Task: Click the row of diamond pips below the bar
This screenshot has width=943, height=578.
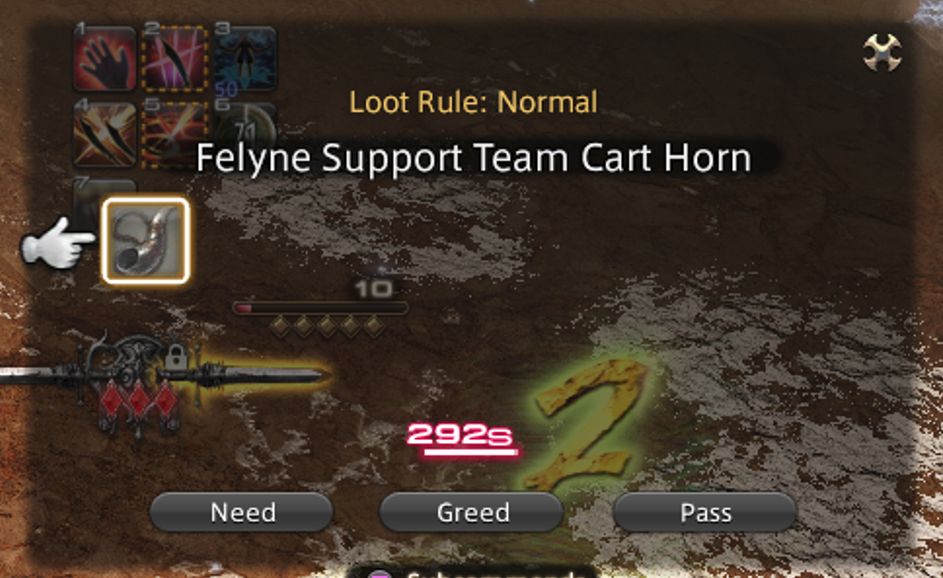Action: coord(327,327)
